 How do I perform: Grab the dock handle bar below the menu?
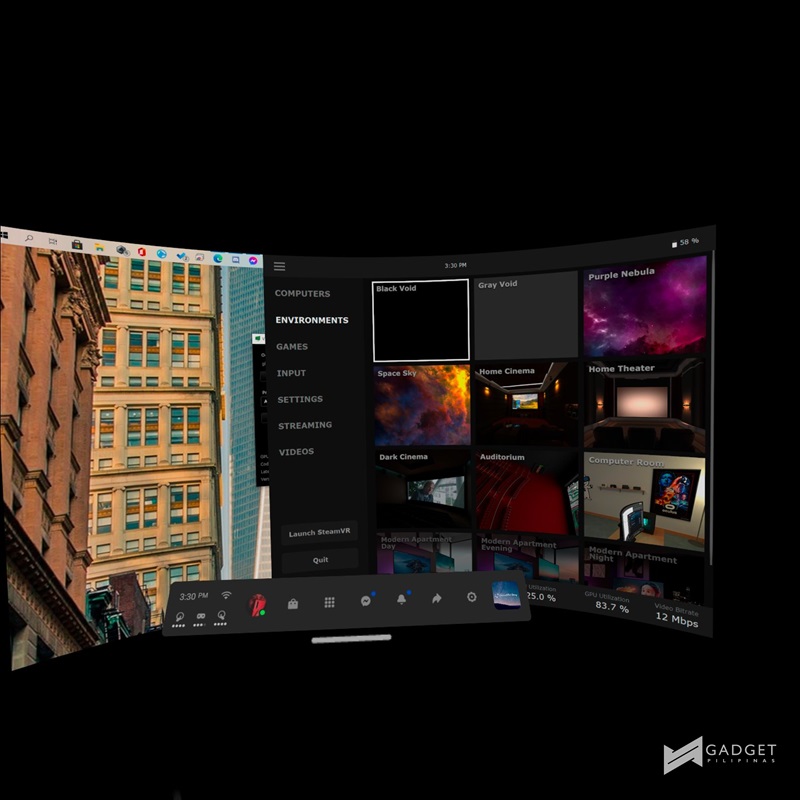click(352, 639)
